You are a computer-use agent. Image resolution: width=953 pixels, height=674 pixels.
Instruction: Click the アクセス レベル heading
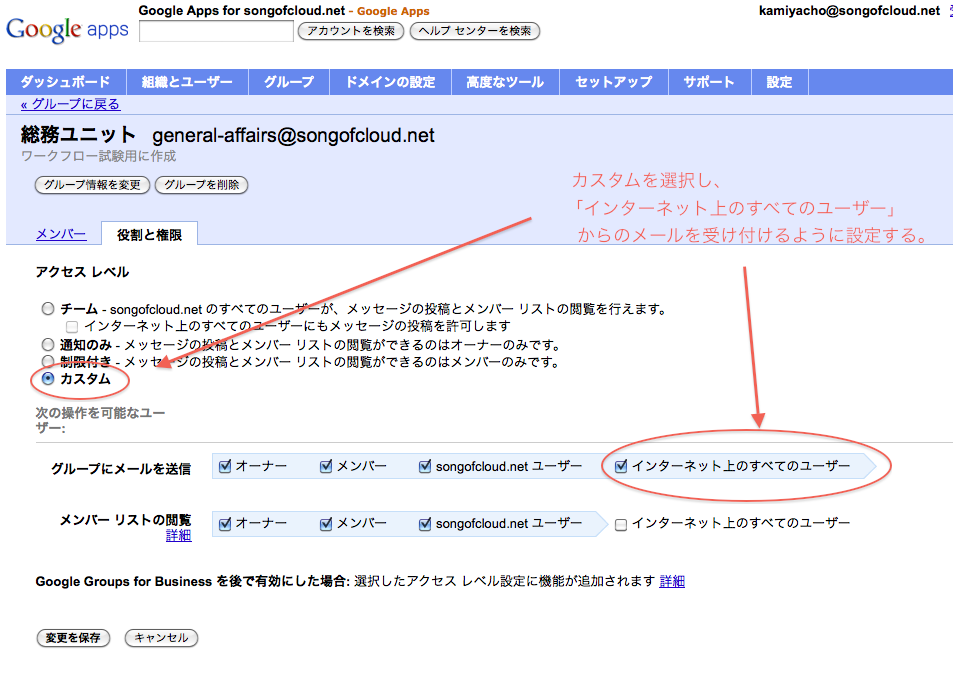(82, 272)
